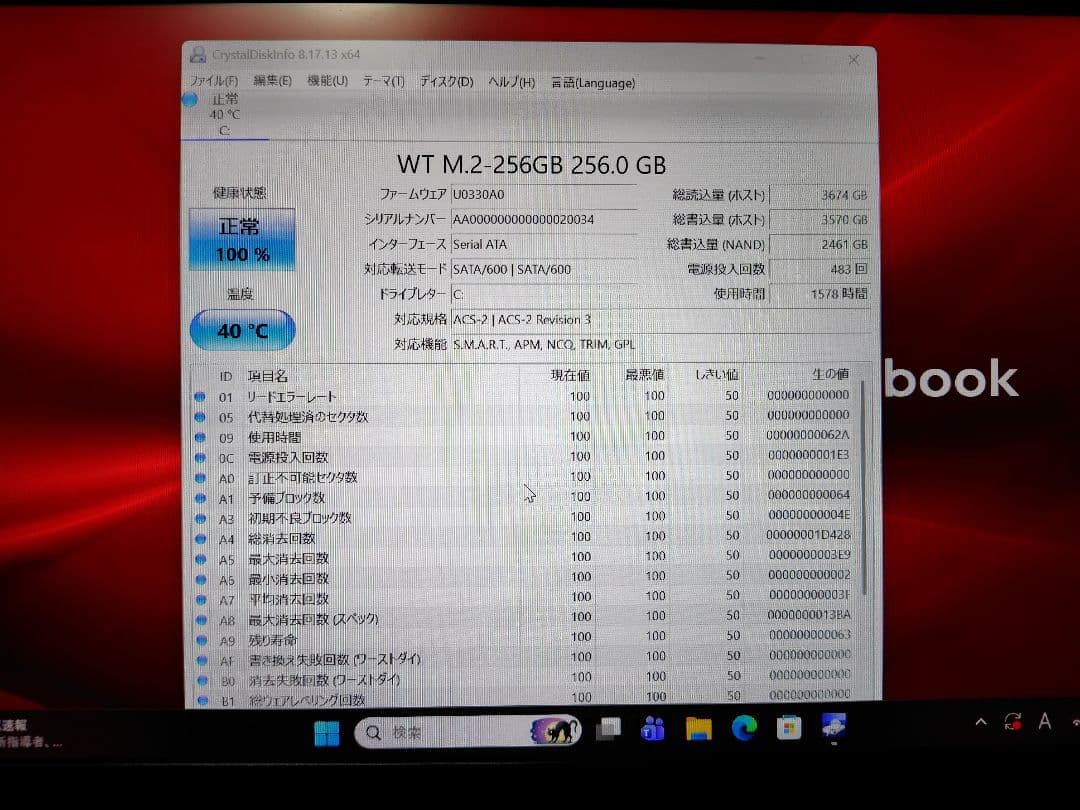Click the 正常 100 % health status button
1080x810 pixels.
coord(242,240)
